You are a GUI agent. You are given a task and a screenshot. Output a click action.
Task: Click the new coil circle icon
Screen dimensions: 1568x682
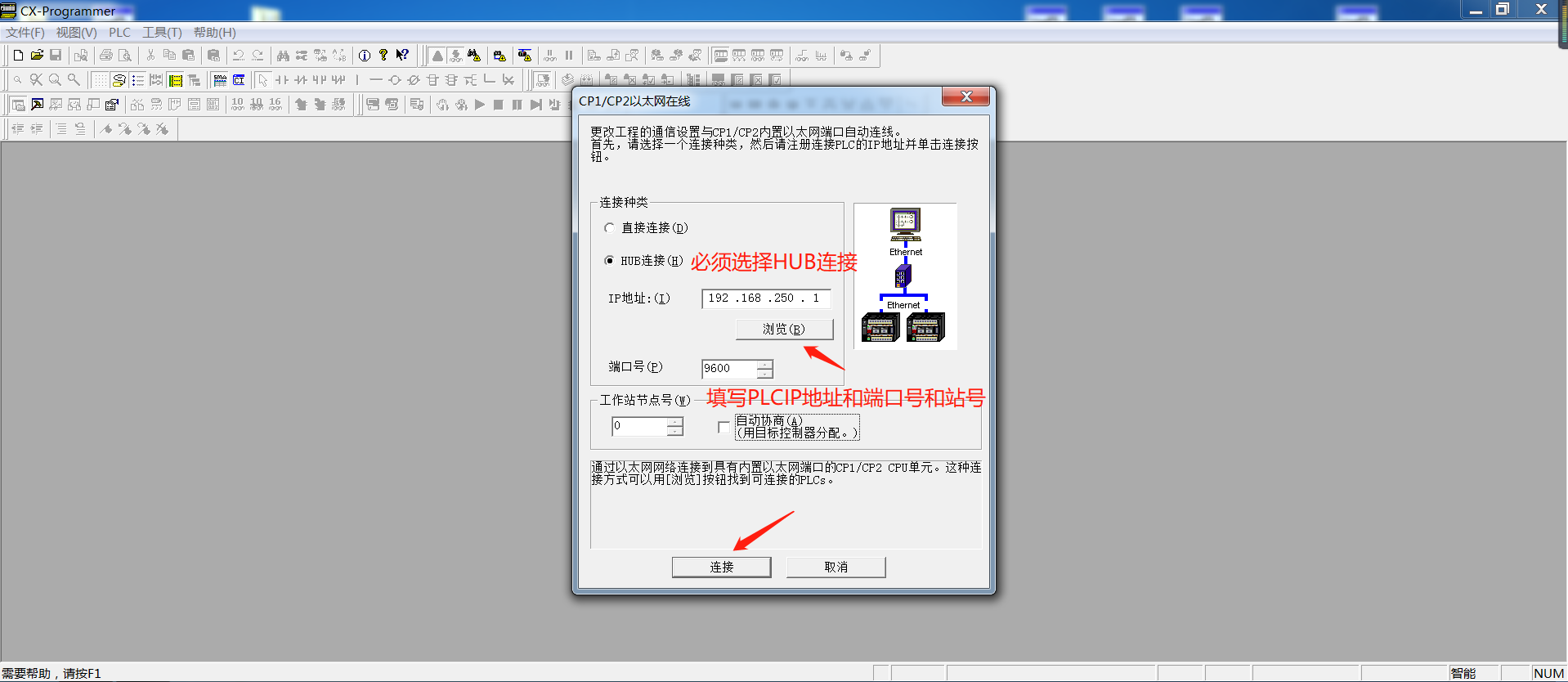(395, 80)
